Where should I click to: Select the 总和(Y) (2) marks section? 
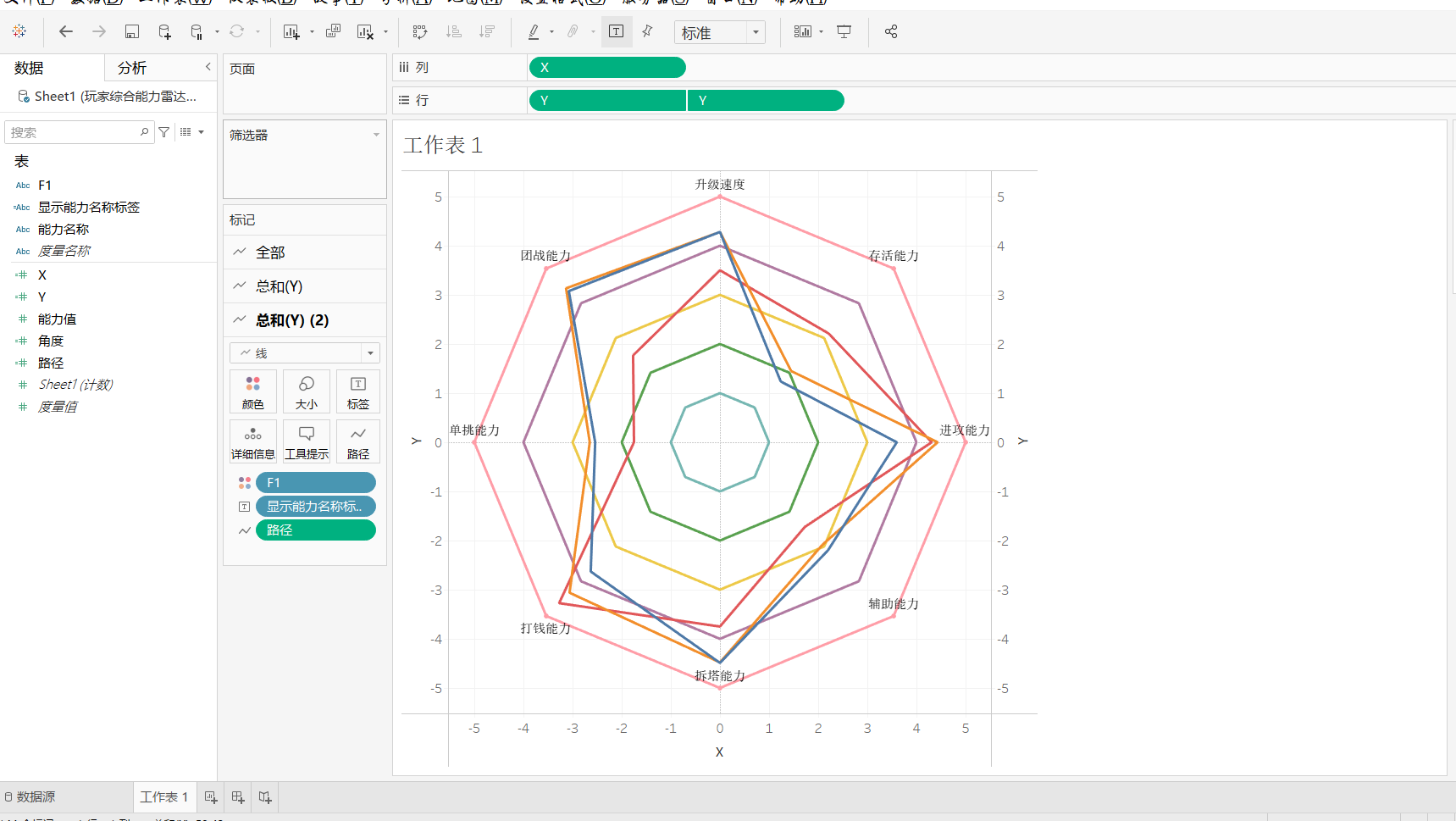tap(305, 320)
